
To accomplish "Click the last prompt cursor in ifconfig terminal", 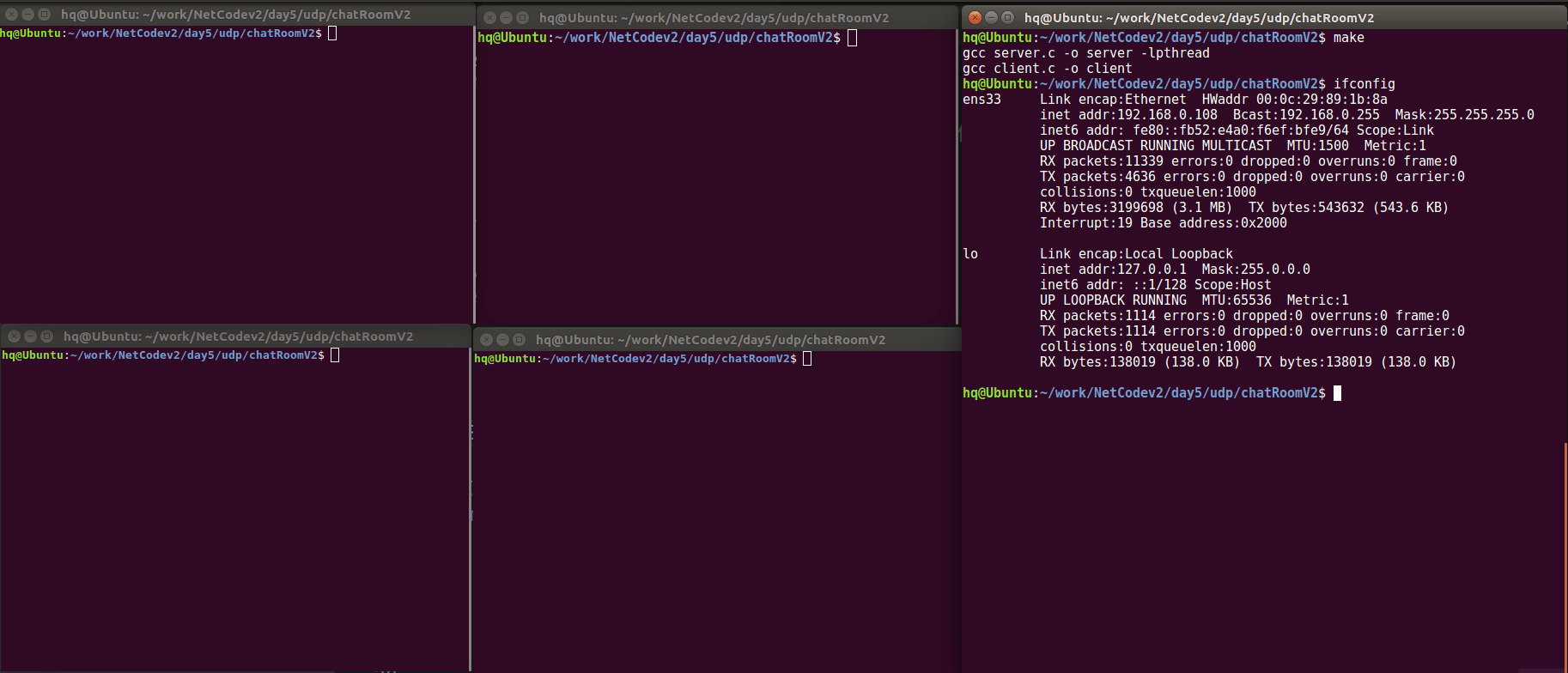I will coord(1337,393).
